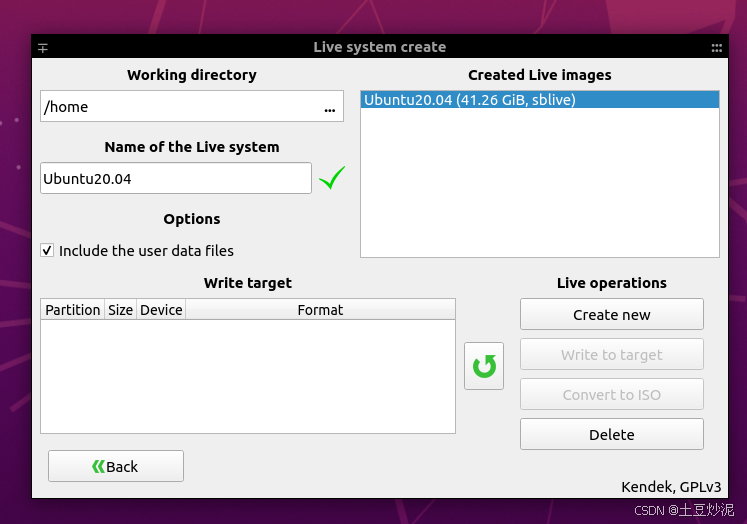The height and width of the screenshot is (524, 747).
Task: Select Ubuntu20.04 (41.26 GiB, sblive) image
Action: tap(540, 100)
